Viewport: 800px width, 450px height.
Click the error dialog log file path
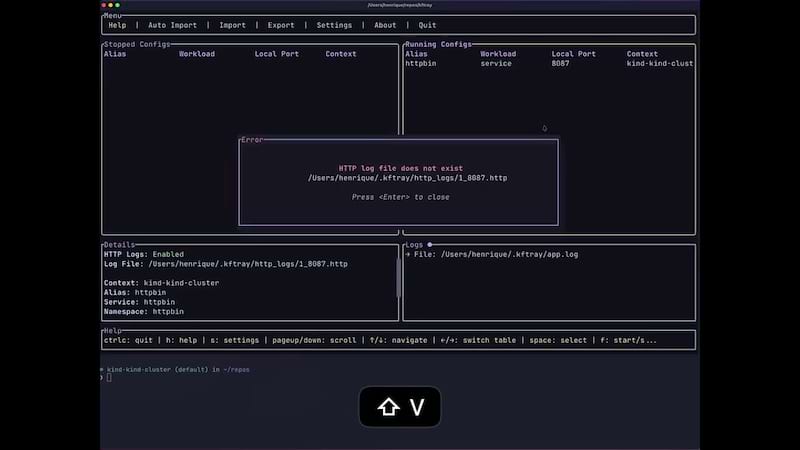[400, 178]
